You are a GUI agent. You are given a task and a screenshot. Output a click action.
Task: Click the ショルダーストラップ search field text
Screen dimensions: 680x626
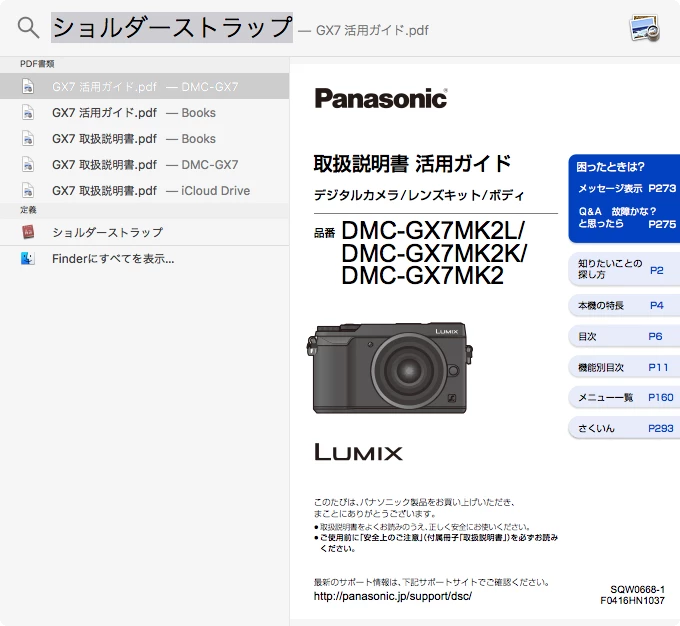click(172, 28)
